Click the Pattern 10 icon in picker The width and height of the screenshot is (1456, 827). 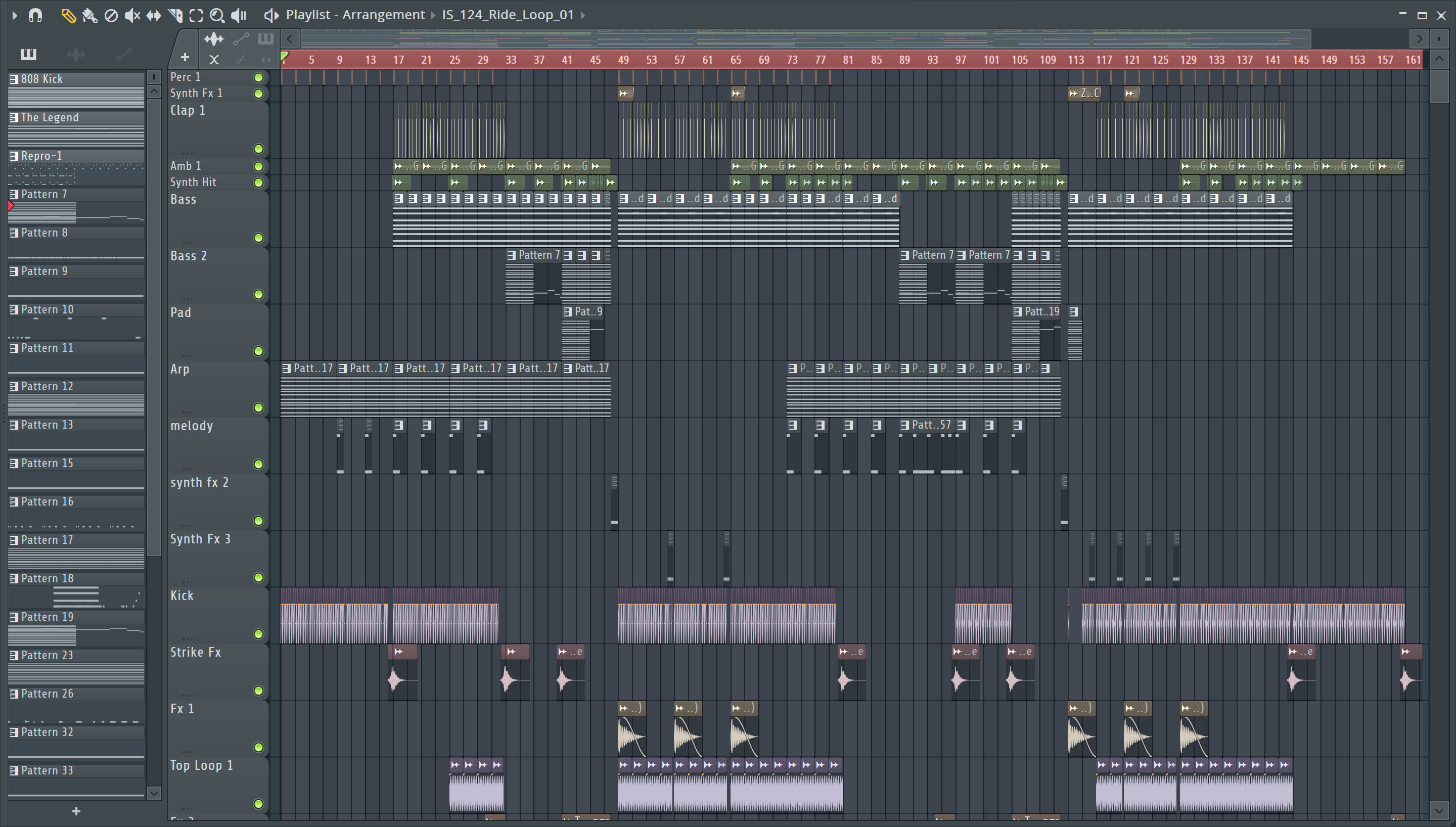point(14,309)
